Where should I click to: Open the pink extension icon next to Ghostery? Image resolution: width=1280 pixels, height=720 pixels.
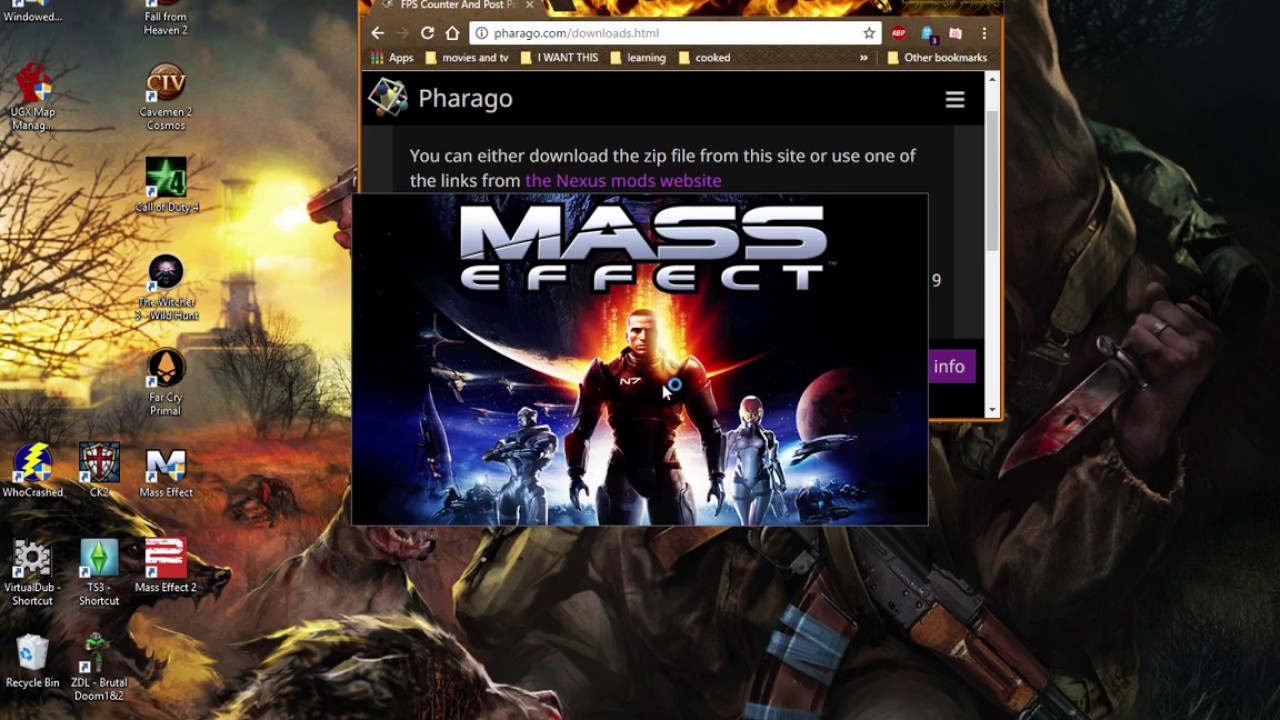coord(955,33)
